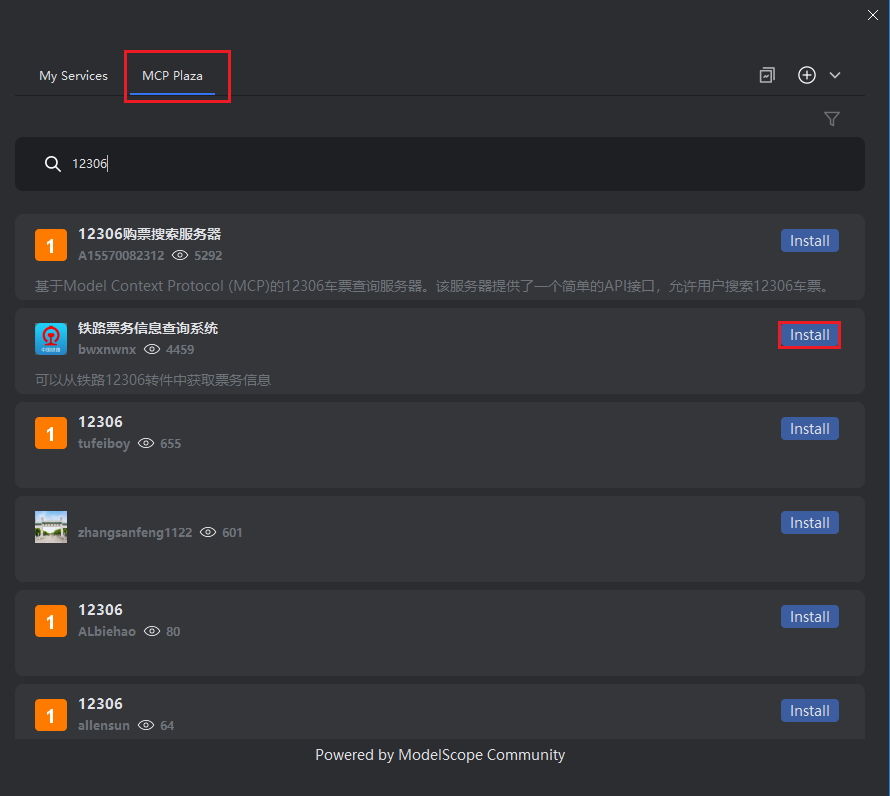Install the 12306购票搜索服务器 service
Viewport: 890px width, 796px height.
(x=809, y=241)
